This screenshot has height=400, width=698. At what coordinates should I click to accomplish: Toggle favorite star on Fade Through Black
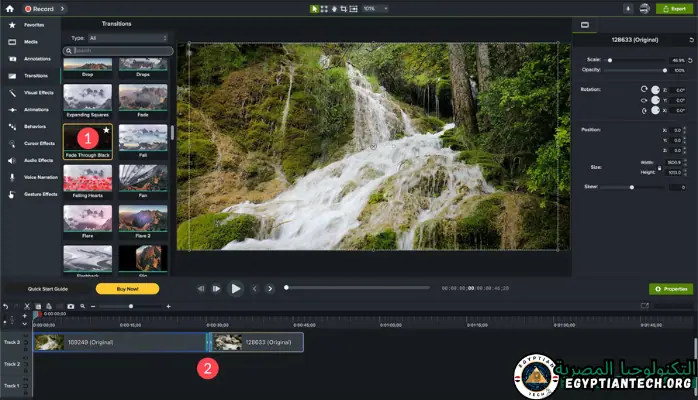(106, 130)
